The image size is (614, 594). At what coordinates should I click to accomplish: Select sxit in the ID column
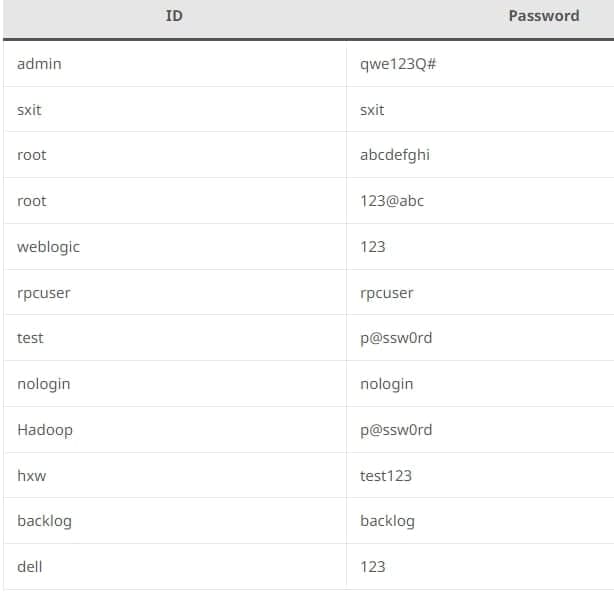pyautogui.click(x=30, y=110)
